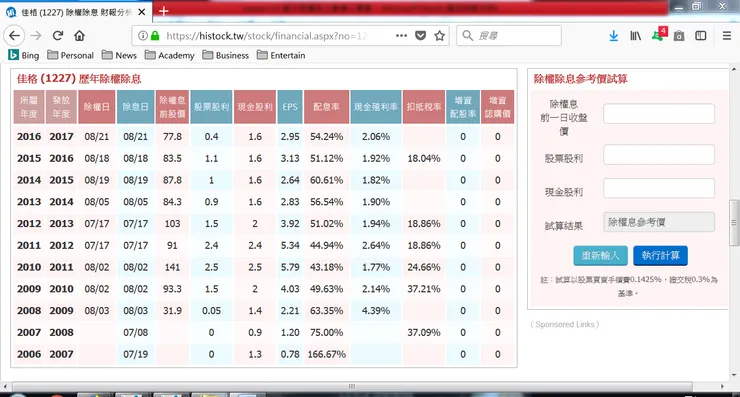
Task: Click the scroll up arrow on right scrollbar
Action: [x=734, y=69]
